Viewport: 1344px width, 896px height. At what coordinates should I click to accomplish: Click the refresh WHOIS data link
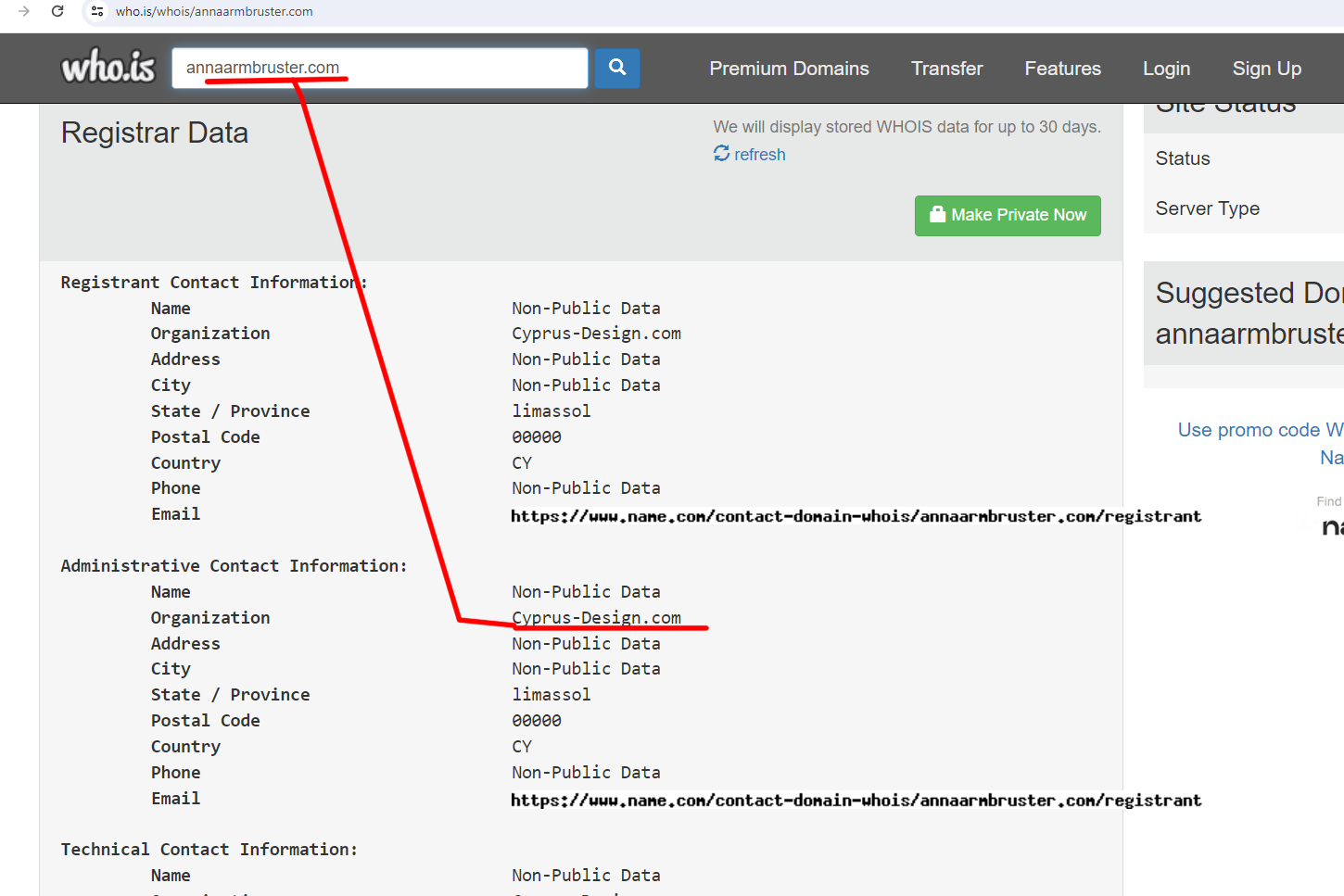(x=750, y=155)
